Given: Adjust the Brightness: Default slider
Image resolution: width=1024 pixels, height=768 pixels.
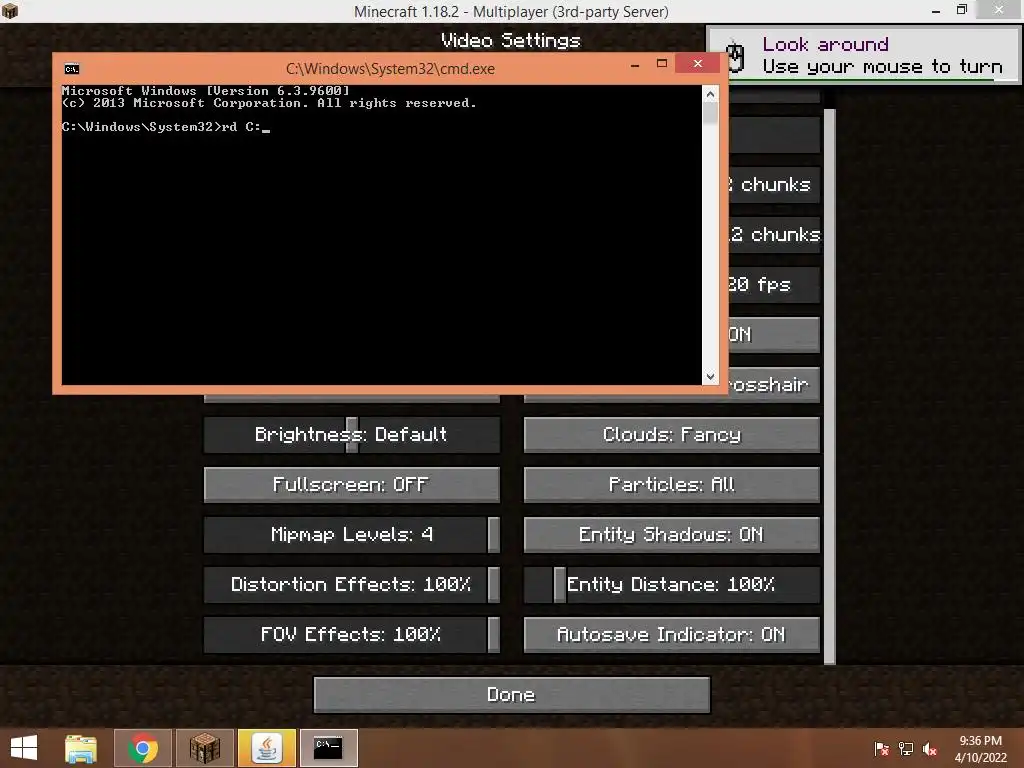Looking at the screenshot, I should [x=351, y=434].
